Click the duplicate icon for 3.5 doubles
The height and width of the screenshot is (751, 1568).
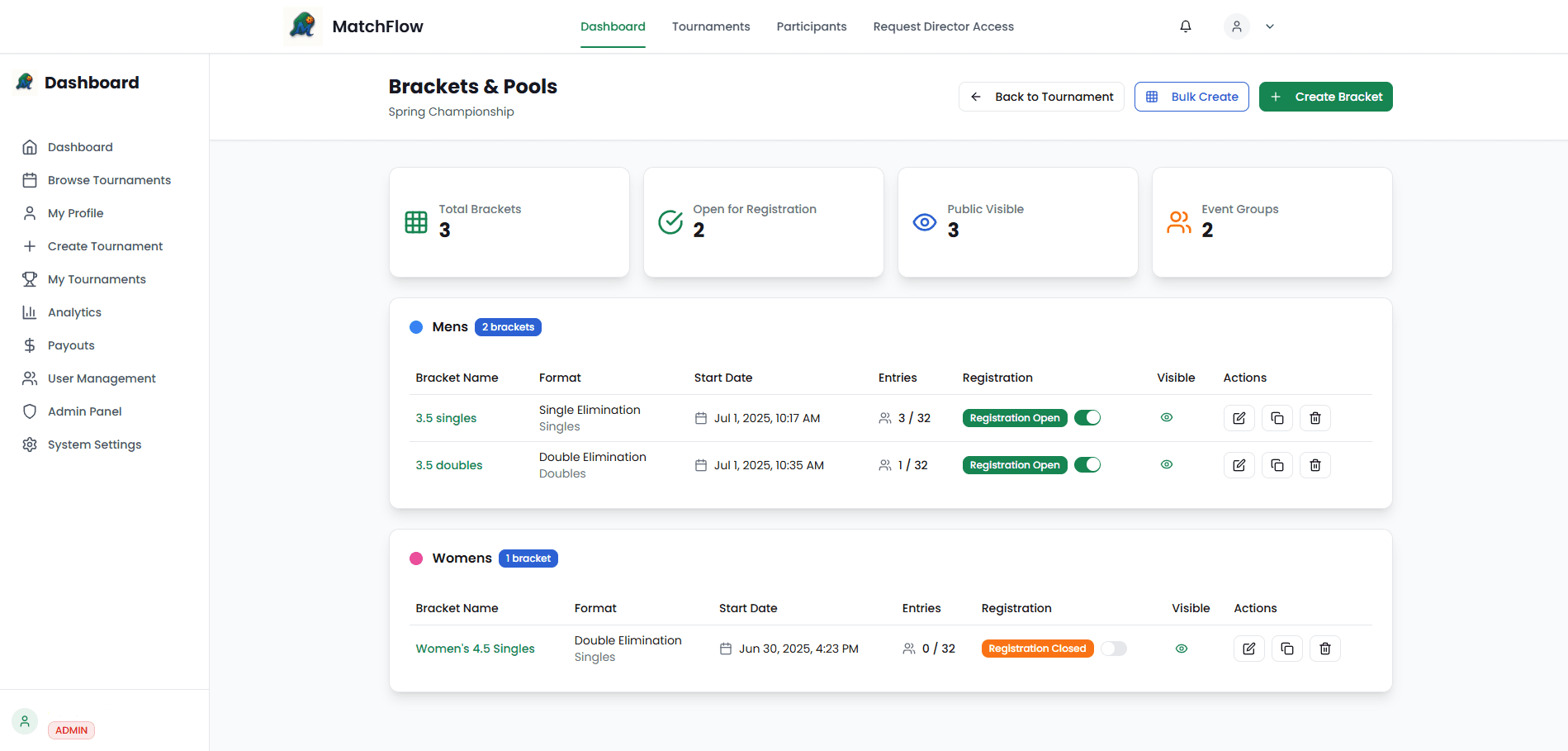tap(1277, 464)
